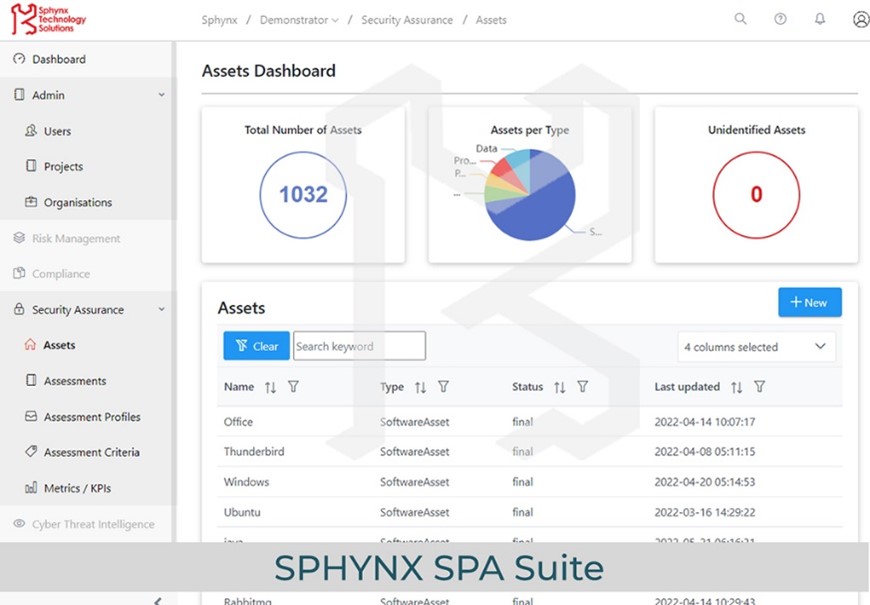870x605 pixels.
Task: Click the search magnifier icon in header
Action: pyautogui.click(x=740, y=19)
